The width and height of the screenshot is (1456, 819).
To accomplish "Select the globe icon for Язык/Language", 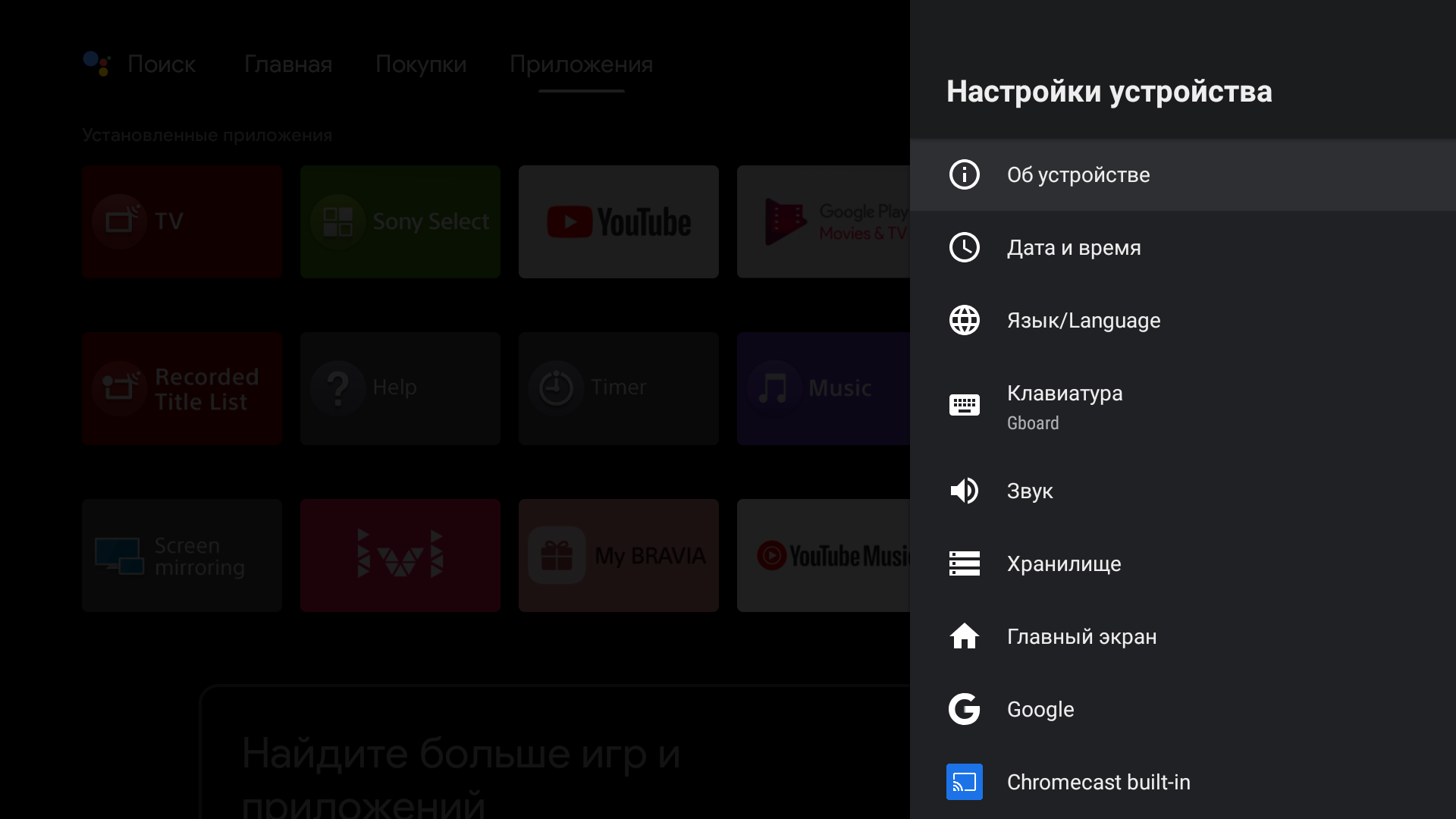I will [964, 320].
